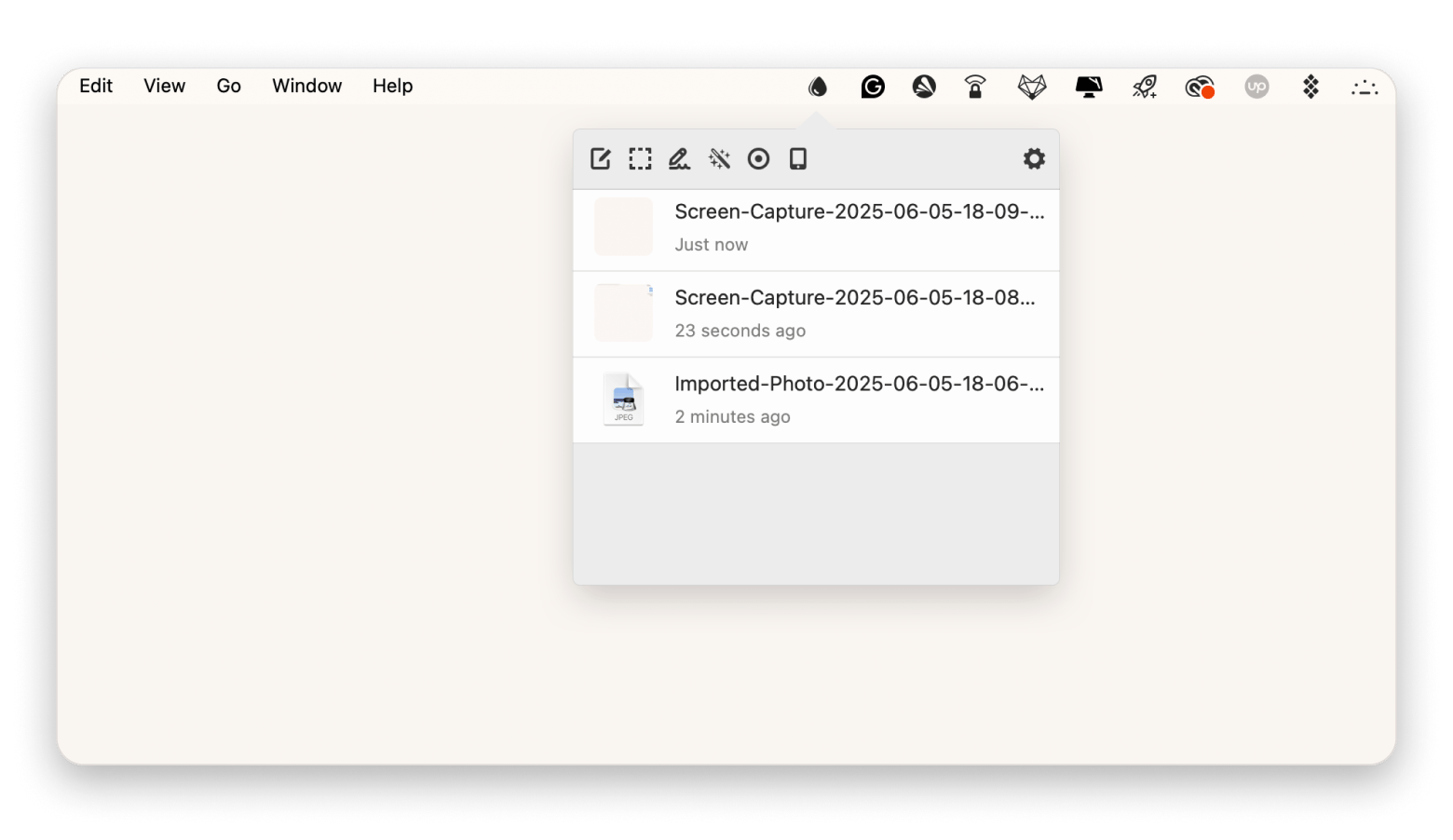Click the Upwork icon in menu bar
Image resolution: width=1453 pixels, height=840 pixels.
(1256, 87)
